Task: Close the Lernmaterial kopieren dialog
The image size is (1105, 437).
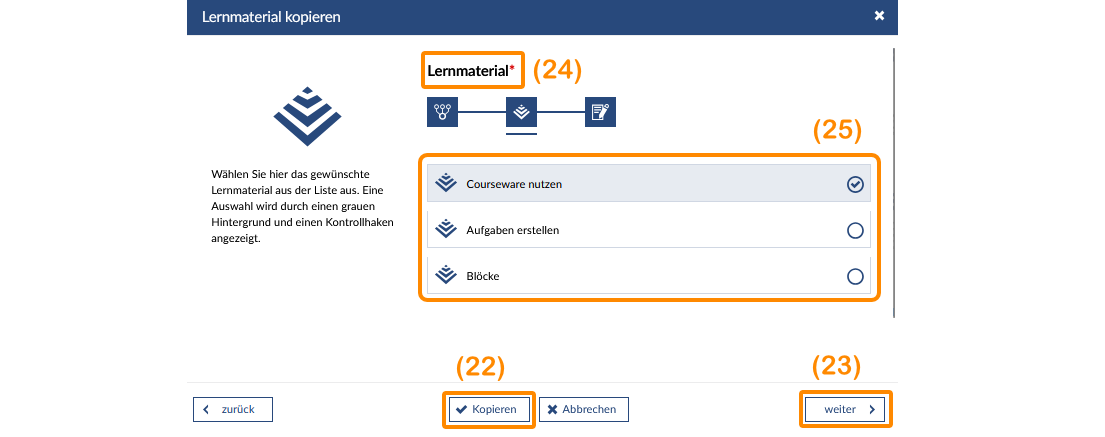Action: (879, 16)
